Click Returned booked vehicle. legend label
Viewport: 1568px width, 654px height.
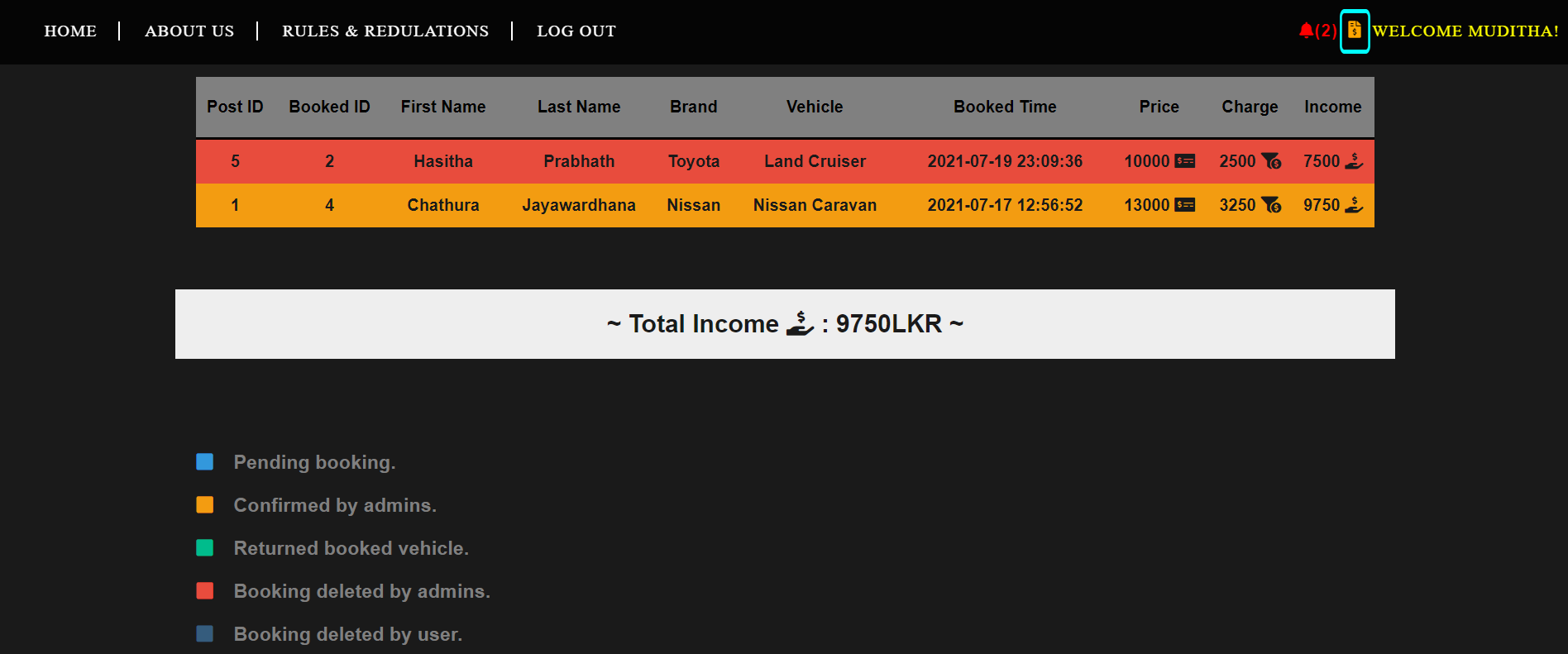pos(351,548)
